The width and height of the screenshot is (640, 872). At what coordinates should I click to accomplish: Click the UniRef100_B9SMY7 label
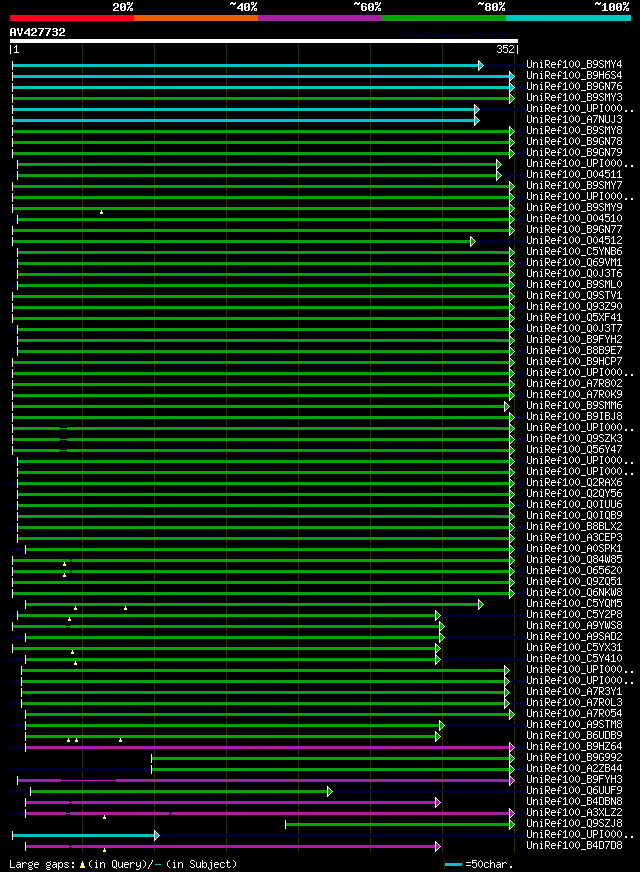(574, 185)
